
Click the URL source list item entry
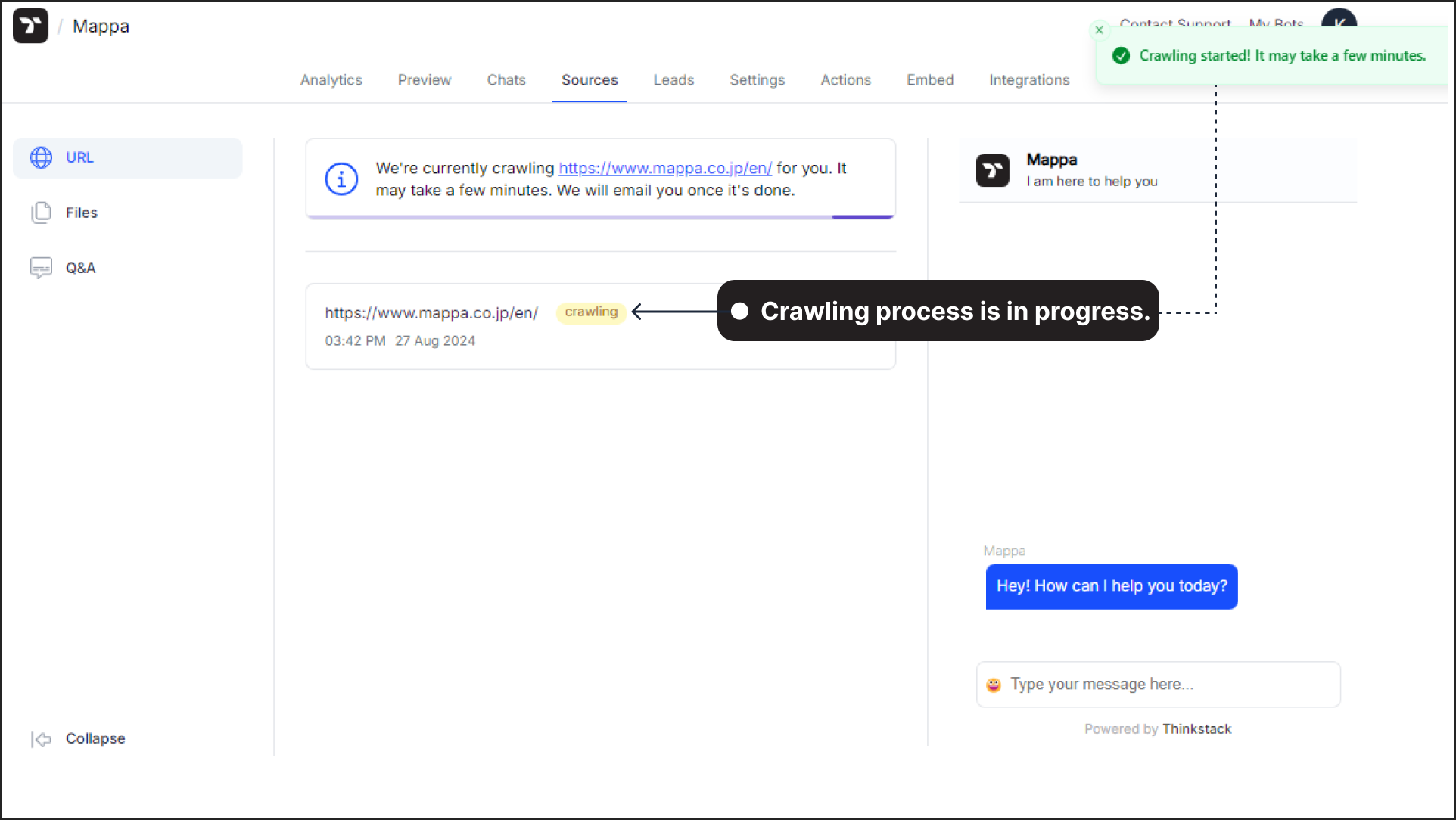coord(601,325)
